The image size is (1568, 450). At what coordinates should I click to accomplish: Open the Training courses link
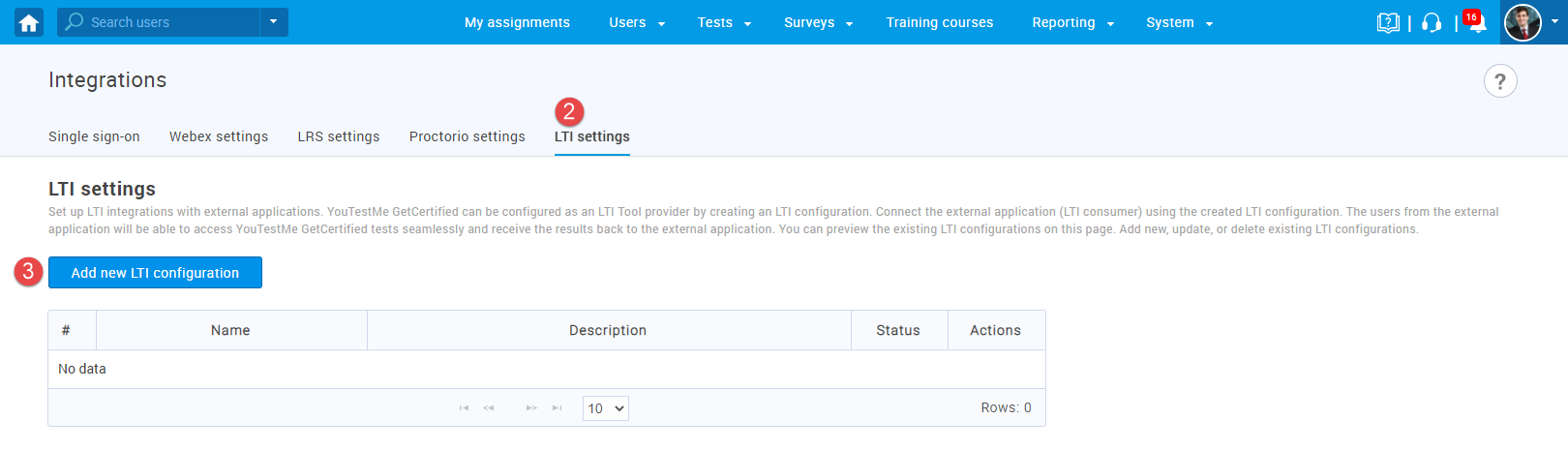(939, 22)
